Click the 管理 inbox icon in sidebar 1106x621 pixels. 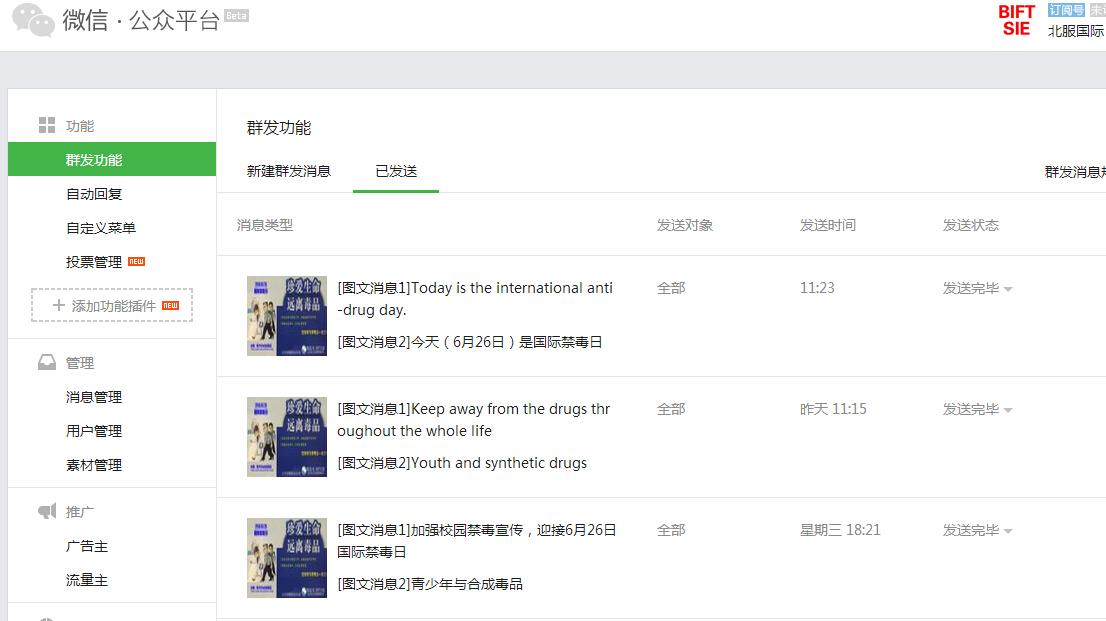(47, 363)
